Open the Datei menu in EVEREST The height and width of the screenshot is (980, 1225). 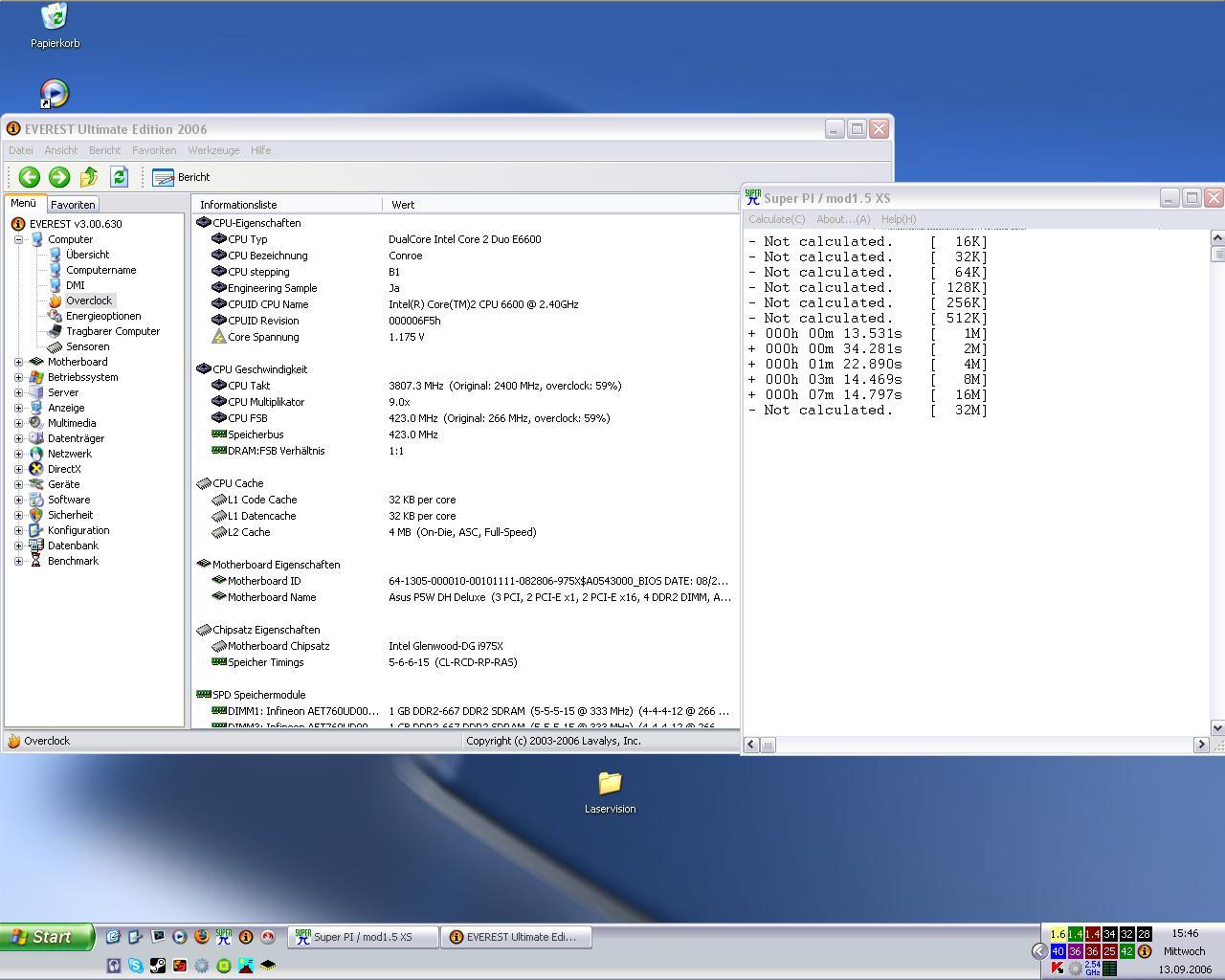[x=21, y=150]
